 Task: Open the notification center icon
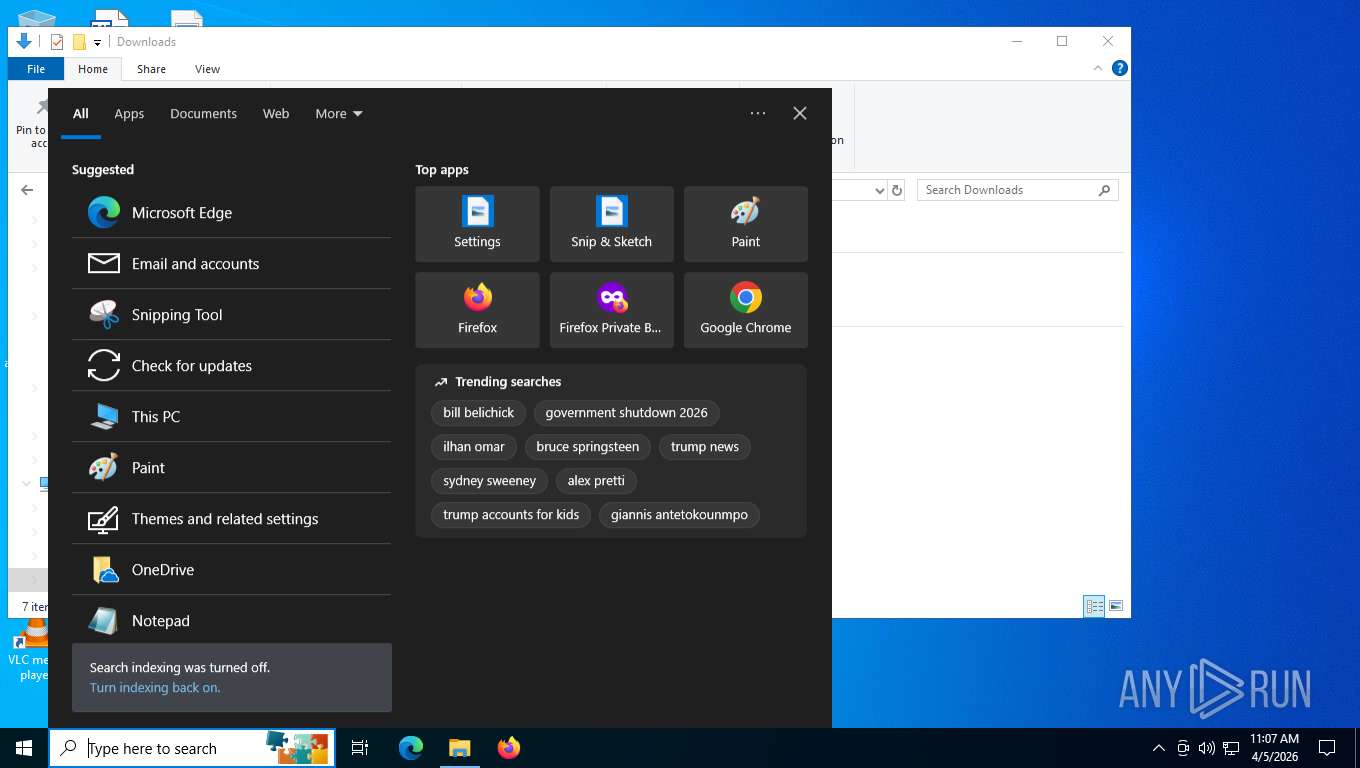point(1327,748)
